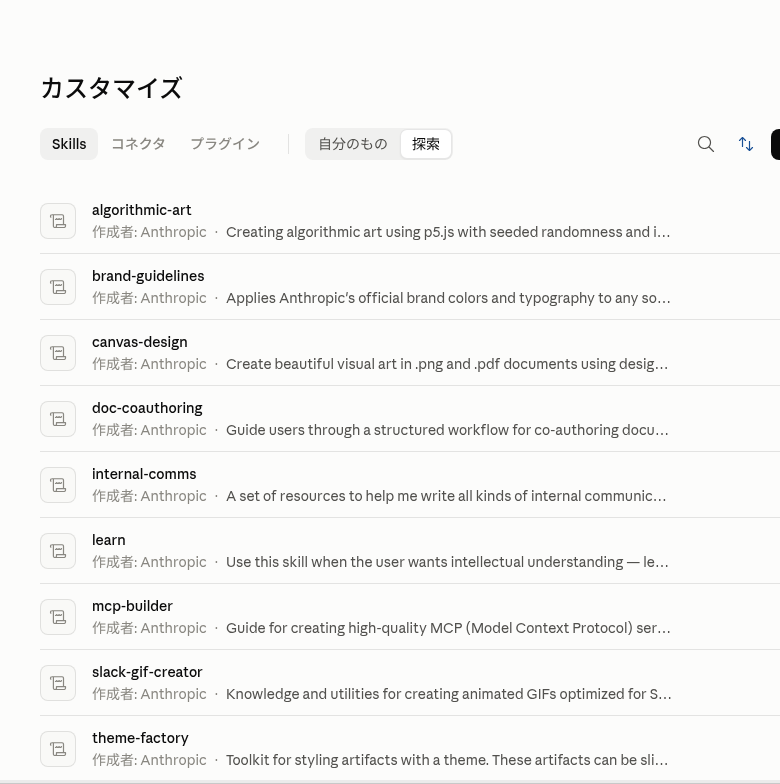Click the brand-guidelines skill scroll icon

[58, 287]
